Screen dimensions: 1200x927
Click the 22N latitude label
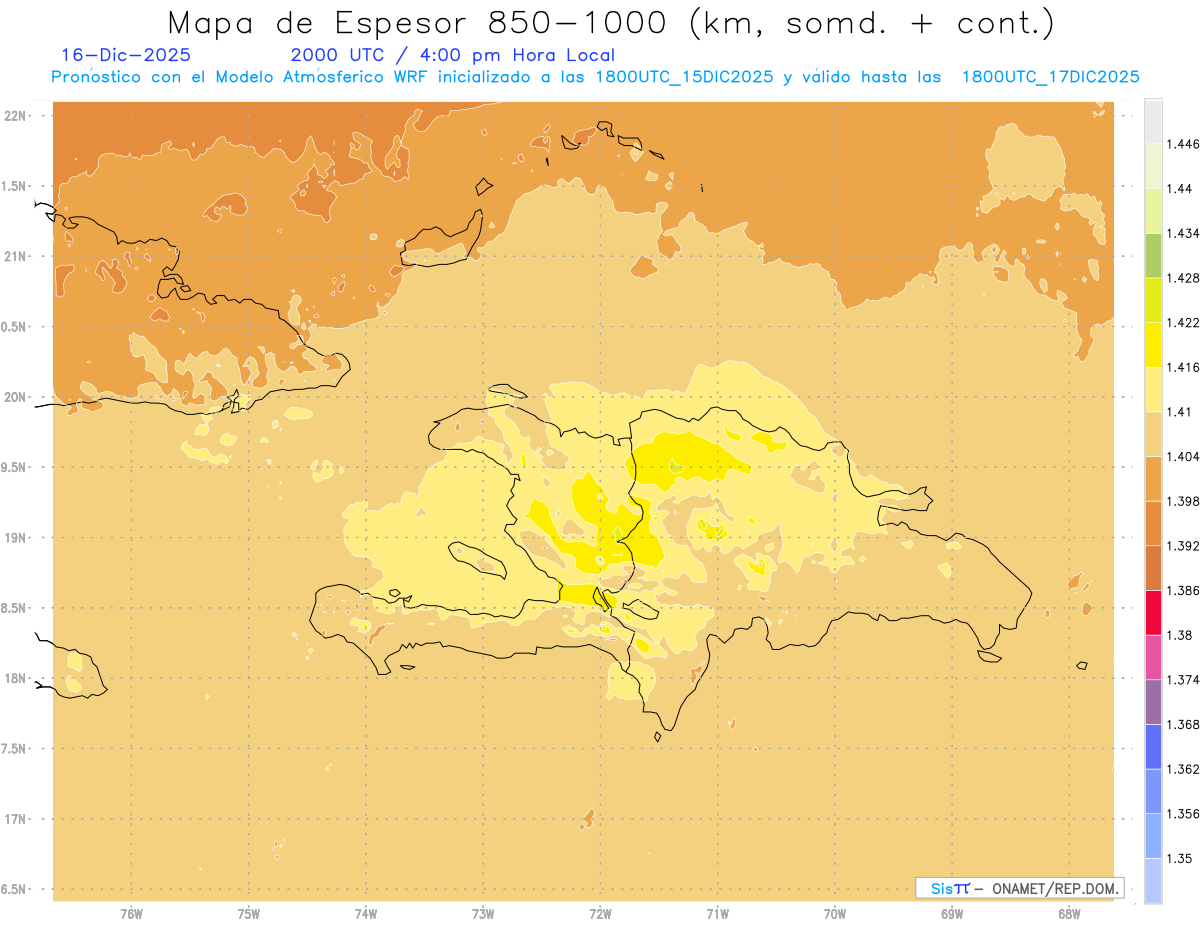16,116
